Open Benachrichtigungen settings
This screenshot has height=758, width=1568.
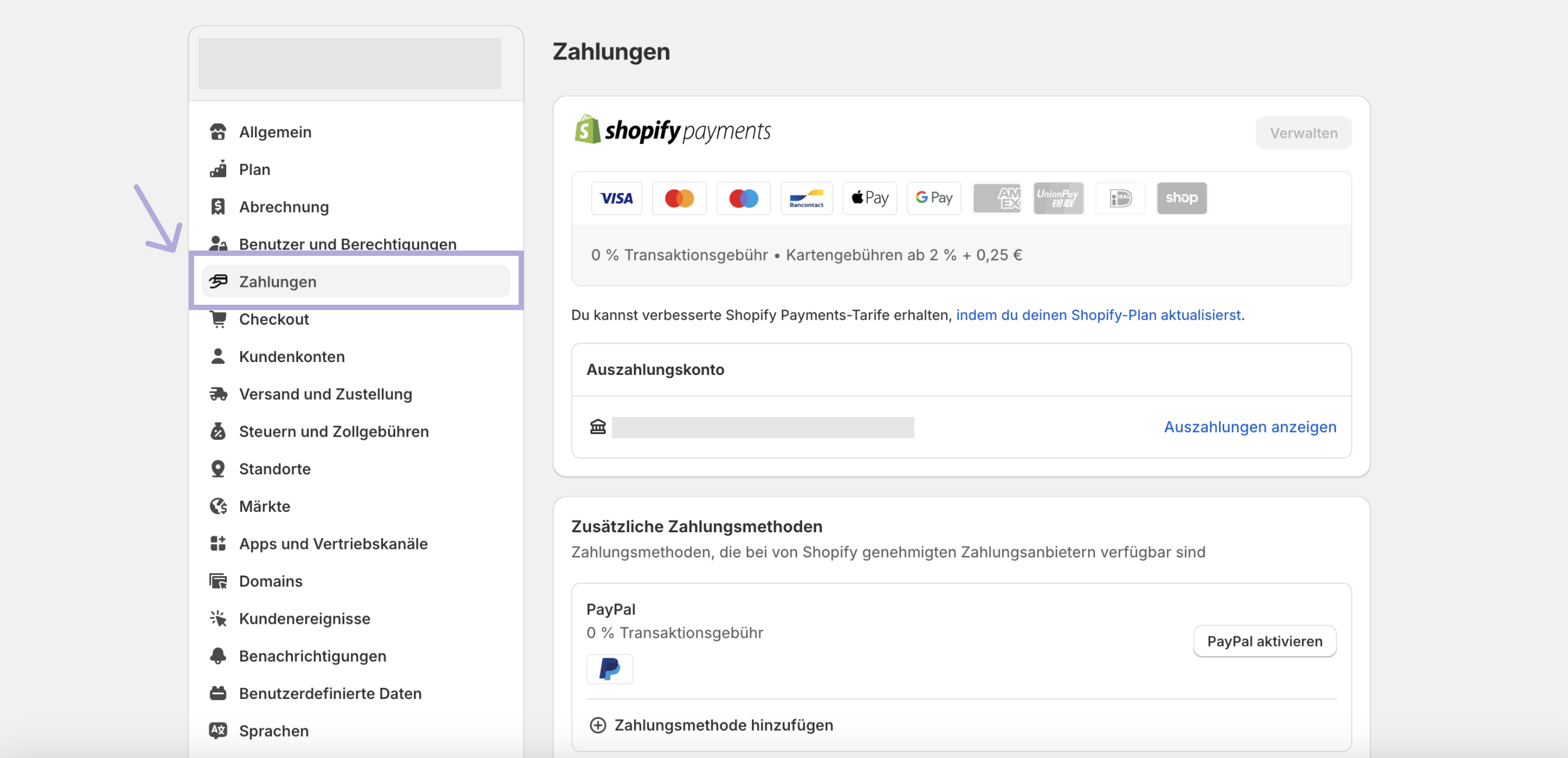[x=356, y=656]
